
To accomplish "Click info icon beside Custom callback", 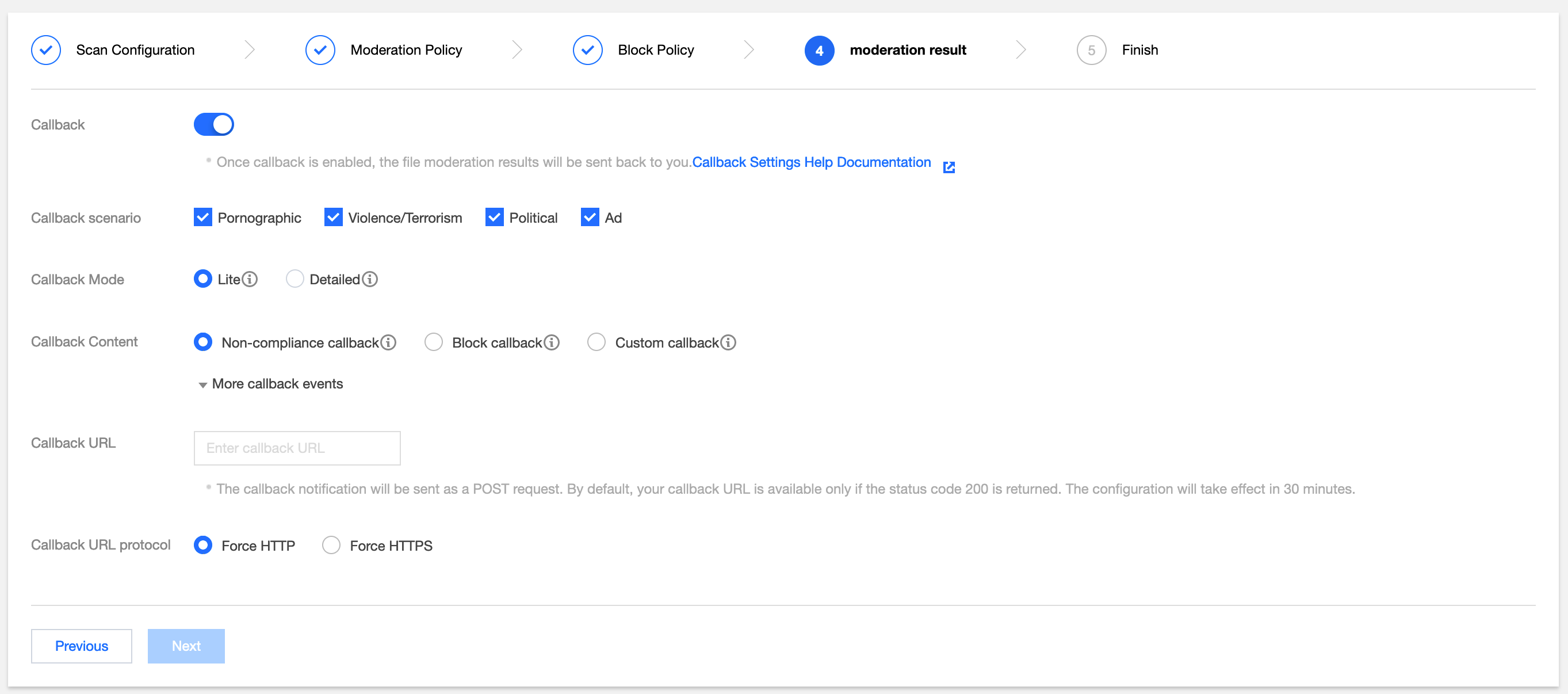I will [728, 343].
